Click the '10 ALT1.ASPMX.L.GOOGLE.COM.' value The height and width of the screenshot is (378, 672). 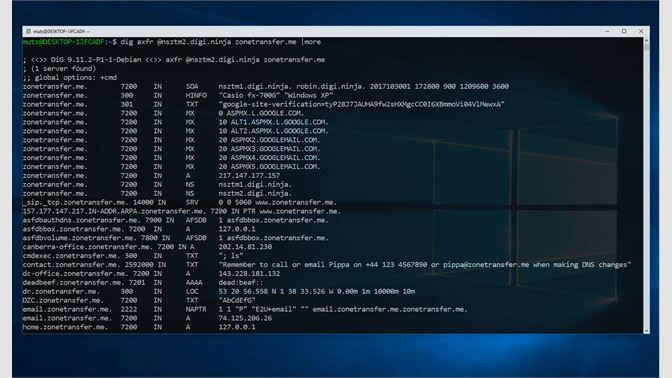pos(273,122)
